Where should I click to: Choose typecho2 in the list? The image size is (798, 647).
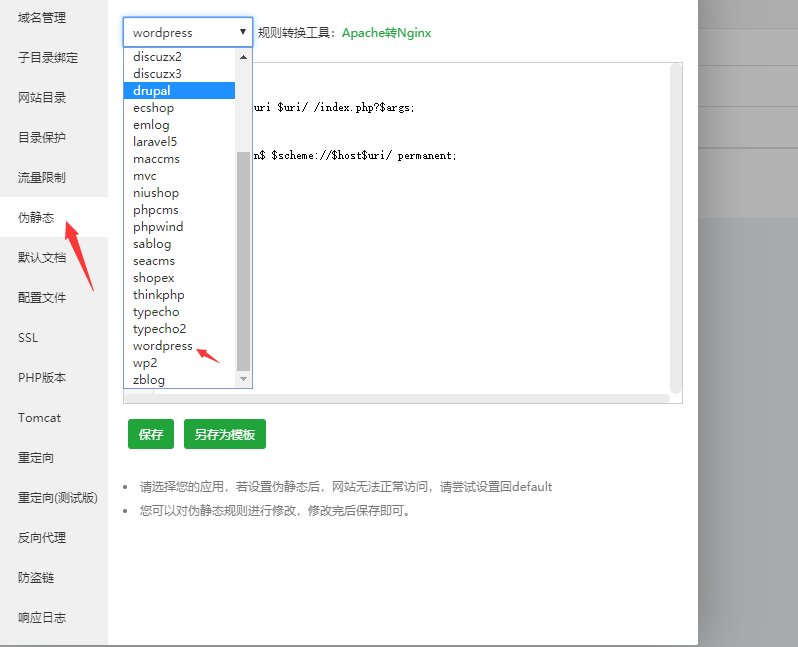[x=180, y=329]
